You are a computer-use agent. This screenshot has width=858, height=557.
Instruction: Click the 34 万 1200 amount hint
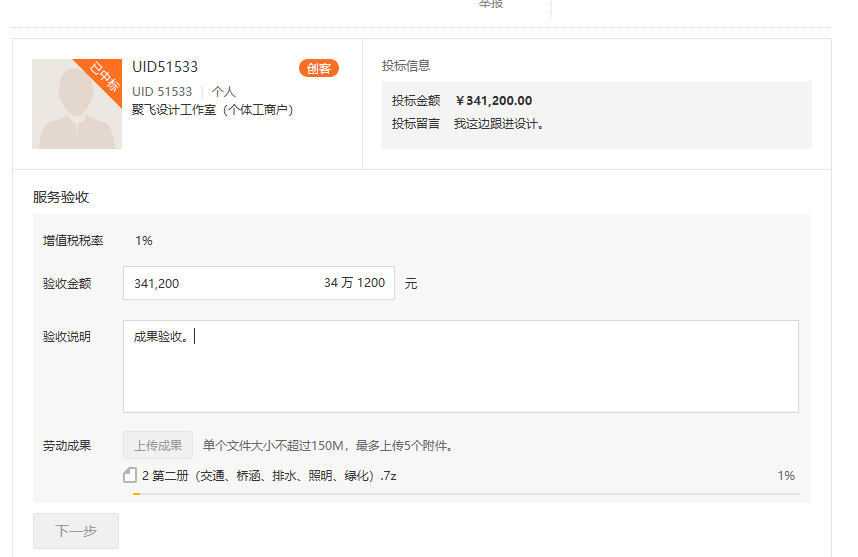tap(354, 283)
